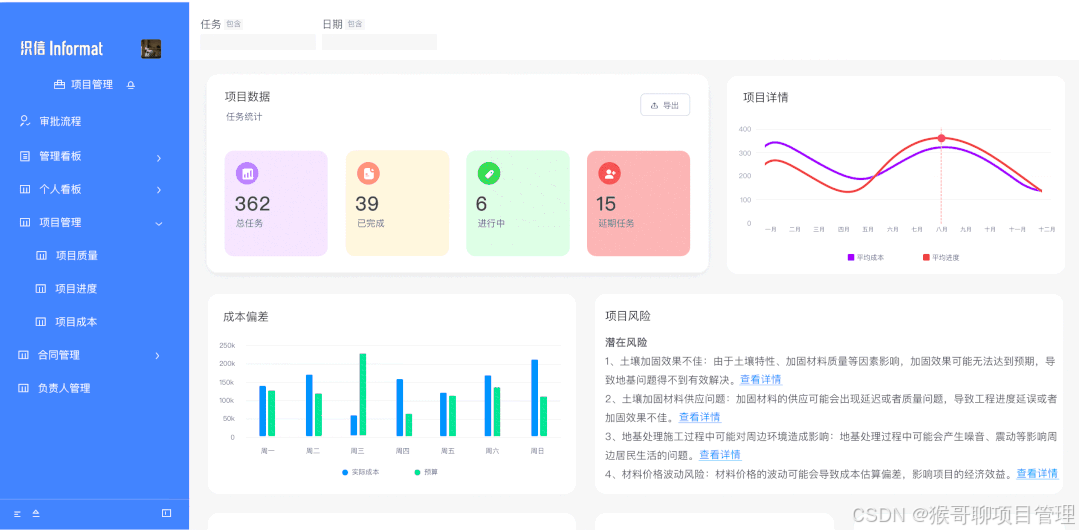Click the green tag icon on the 进行中 card
This screenshot has width=1079, height=532.
489,173
